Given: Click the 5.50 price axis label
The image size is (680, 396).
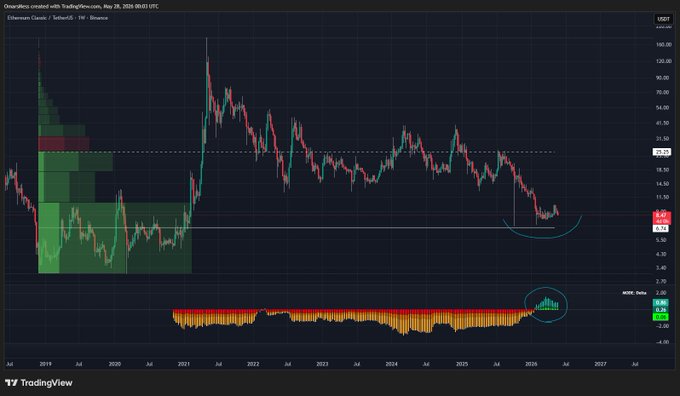Looking at the screenshot, I should pos(661,240).
